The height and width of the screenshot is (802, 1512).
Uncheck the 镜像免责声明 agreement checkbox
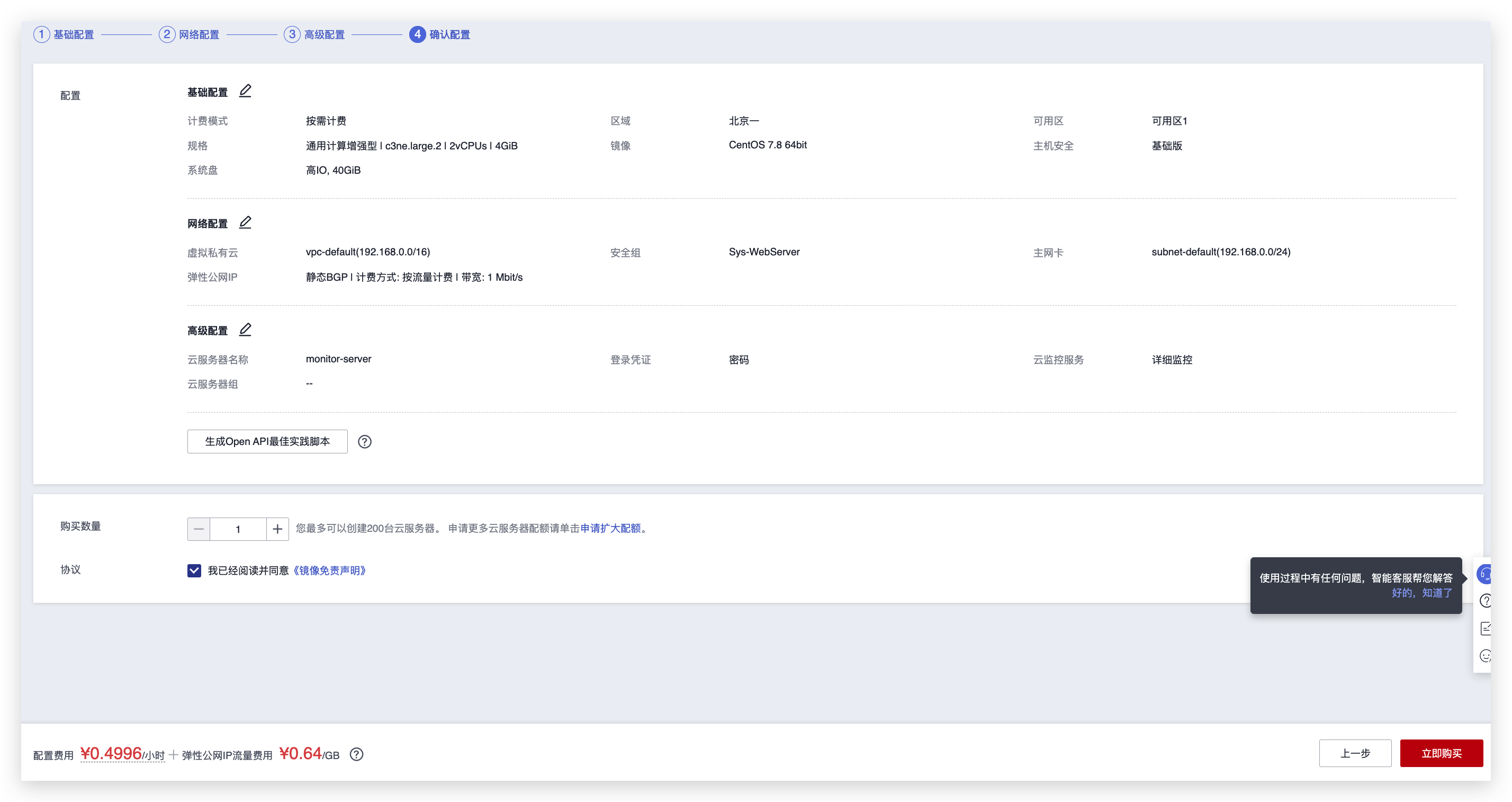(194, 570)
